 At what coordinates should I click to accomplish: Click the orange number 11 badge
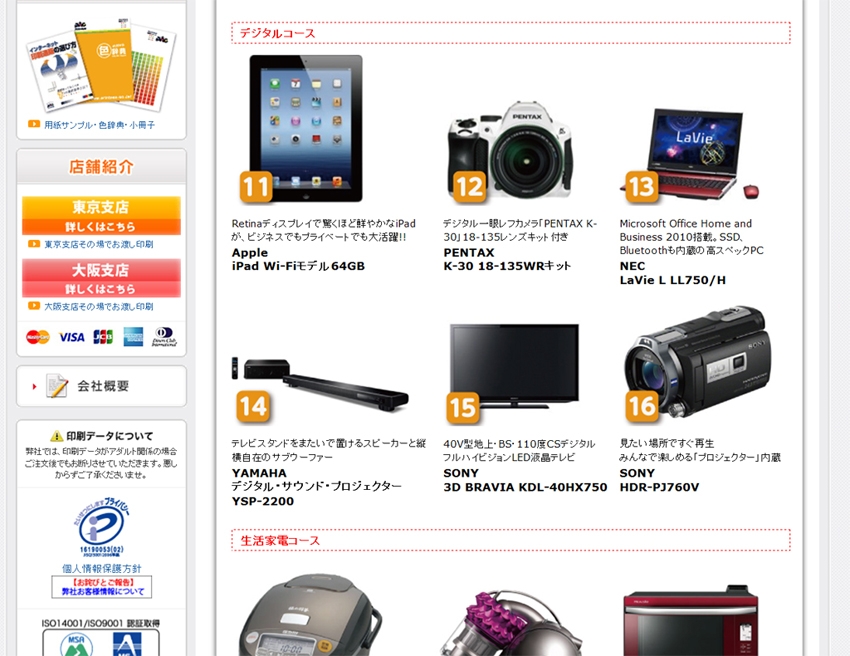[256, 187]
